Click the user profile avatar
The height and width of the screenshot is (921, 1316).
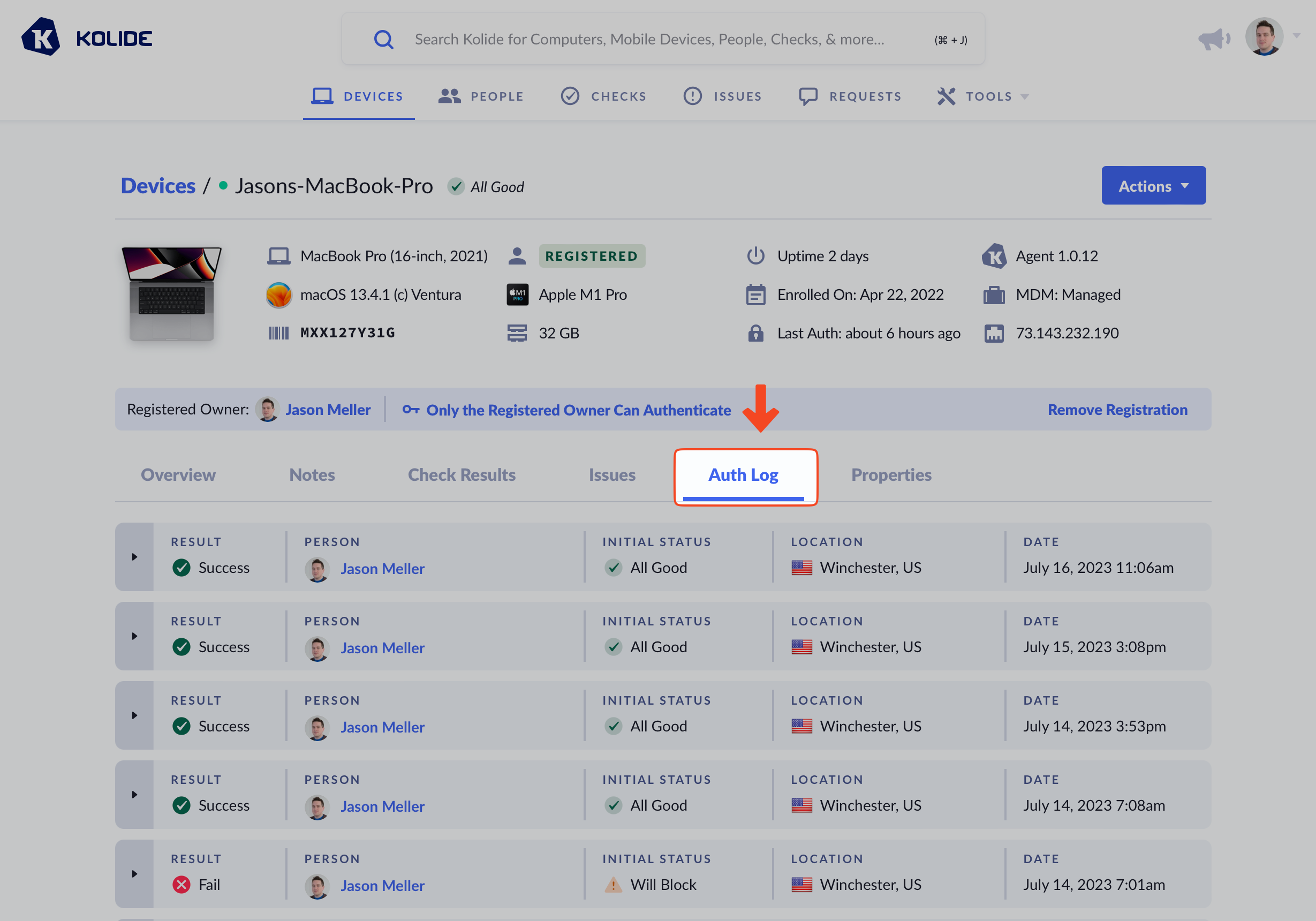pyautogui.click(x=1264, y=37)
